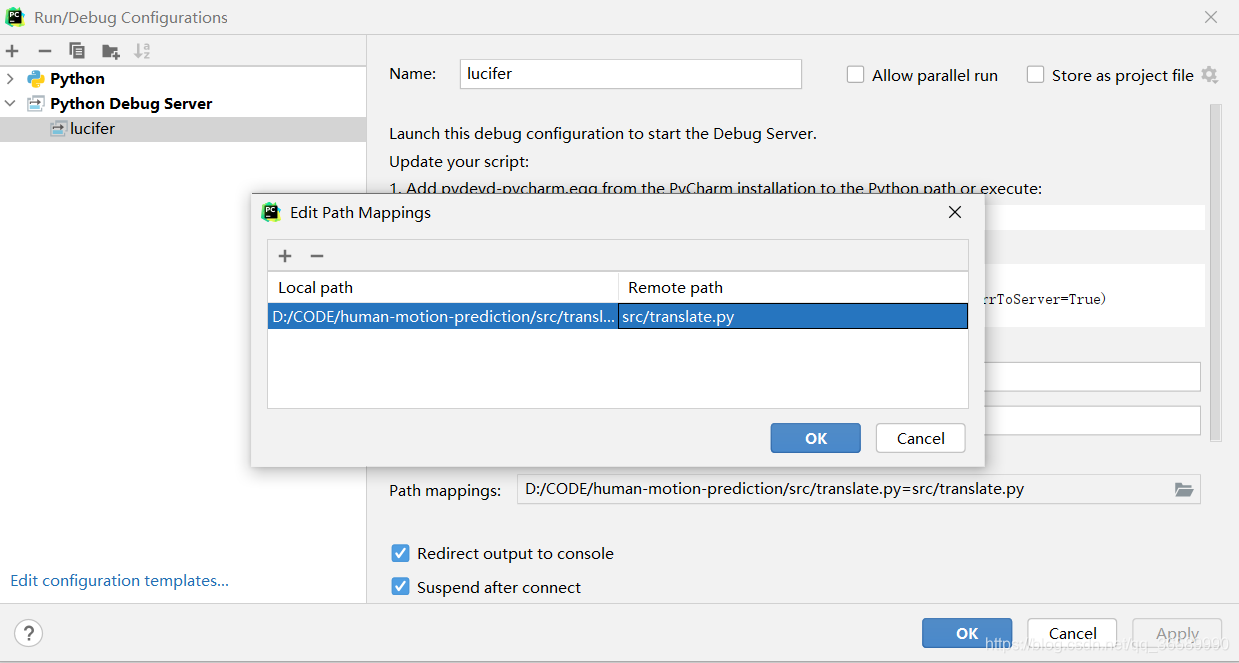This screenshot has width=1239, height=663.
Task: Copy configuration icon in toolbar
Action: [77, 51]
